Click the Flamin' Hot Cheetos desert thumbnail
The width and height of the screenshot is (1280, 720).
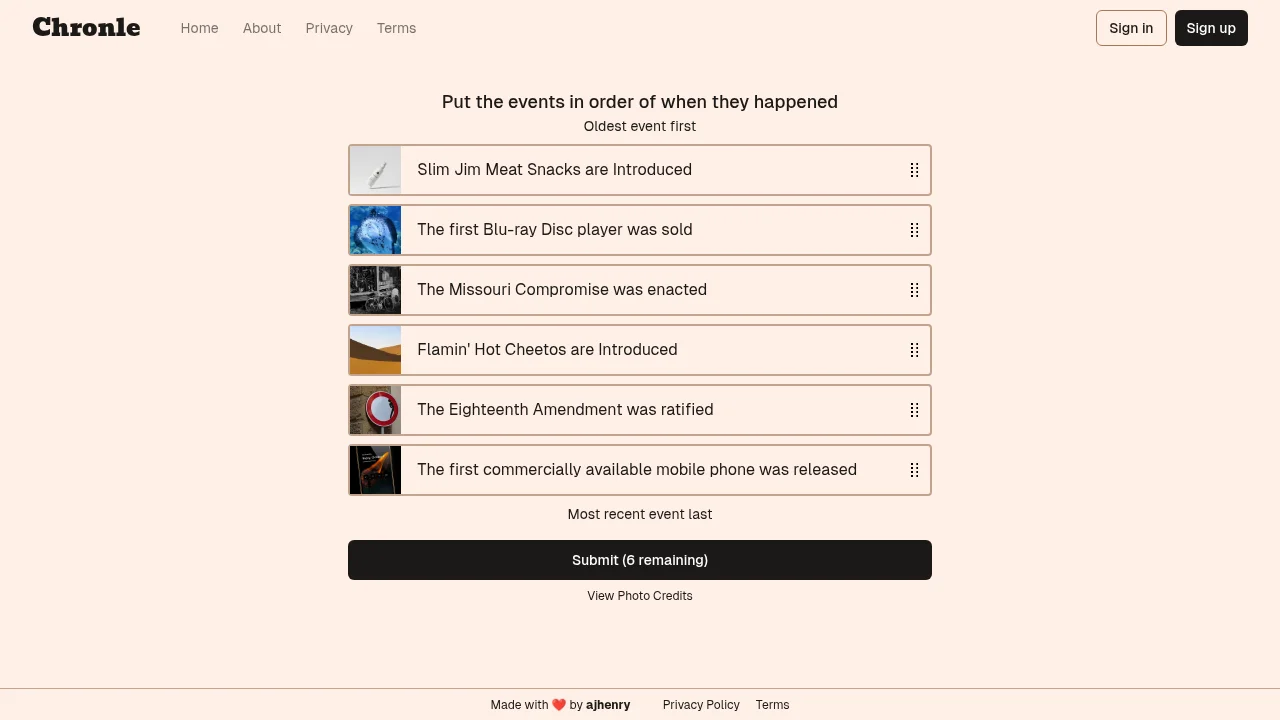click(376, 350)
